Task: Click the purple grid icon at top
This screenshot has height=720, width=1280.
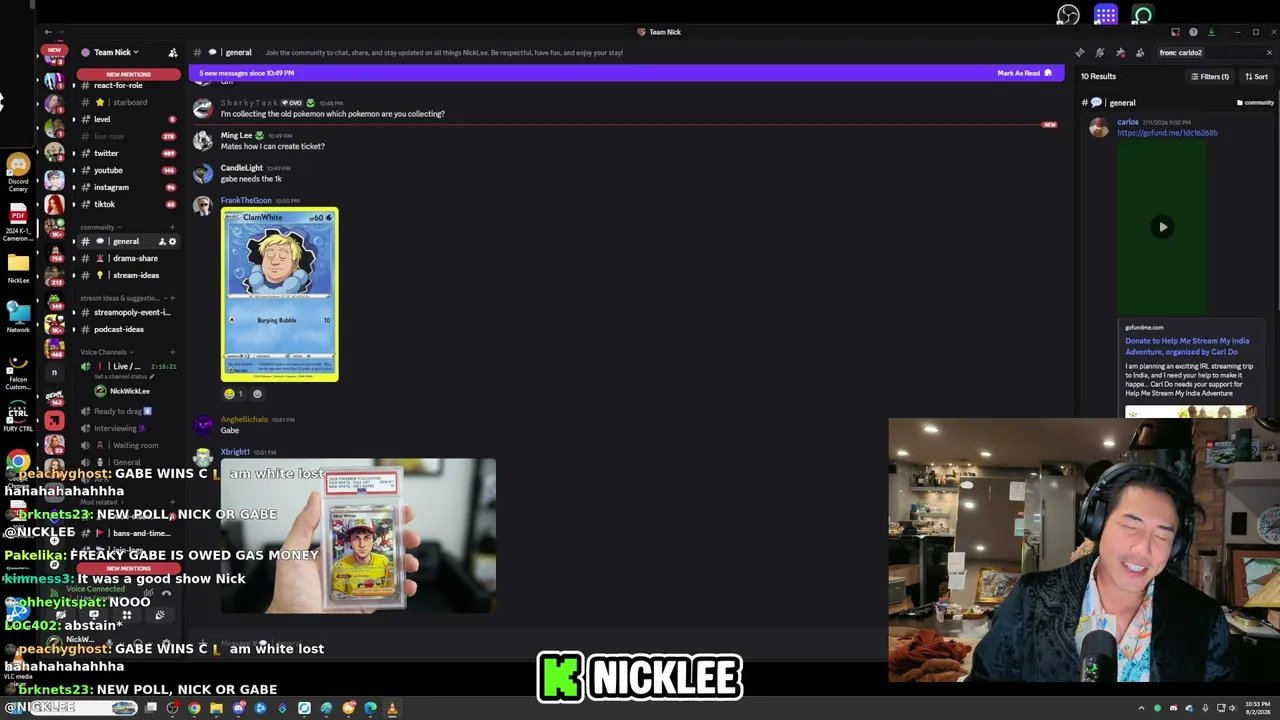Action: 1105,14
